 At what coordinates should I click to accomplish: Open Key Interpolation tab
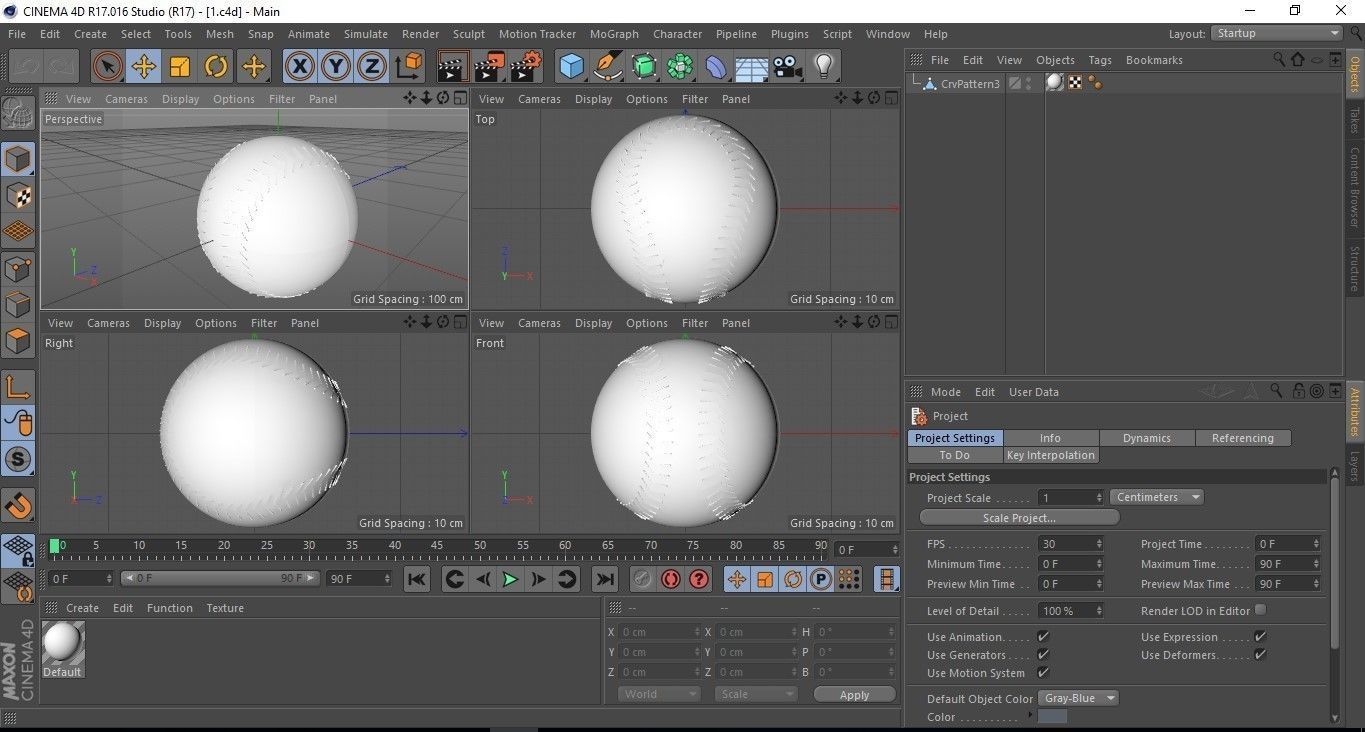(1050, 455)
